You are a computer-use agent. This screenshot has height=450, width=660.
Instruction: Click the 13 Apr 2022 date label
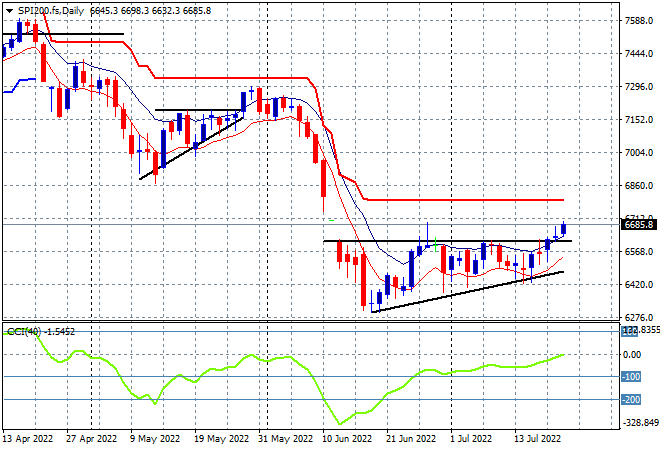(x=28, y=439)
